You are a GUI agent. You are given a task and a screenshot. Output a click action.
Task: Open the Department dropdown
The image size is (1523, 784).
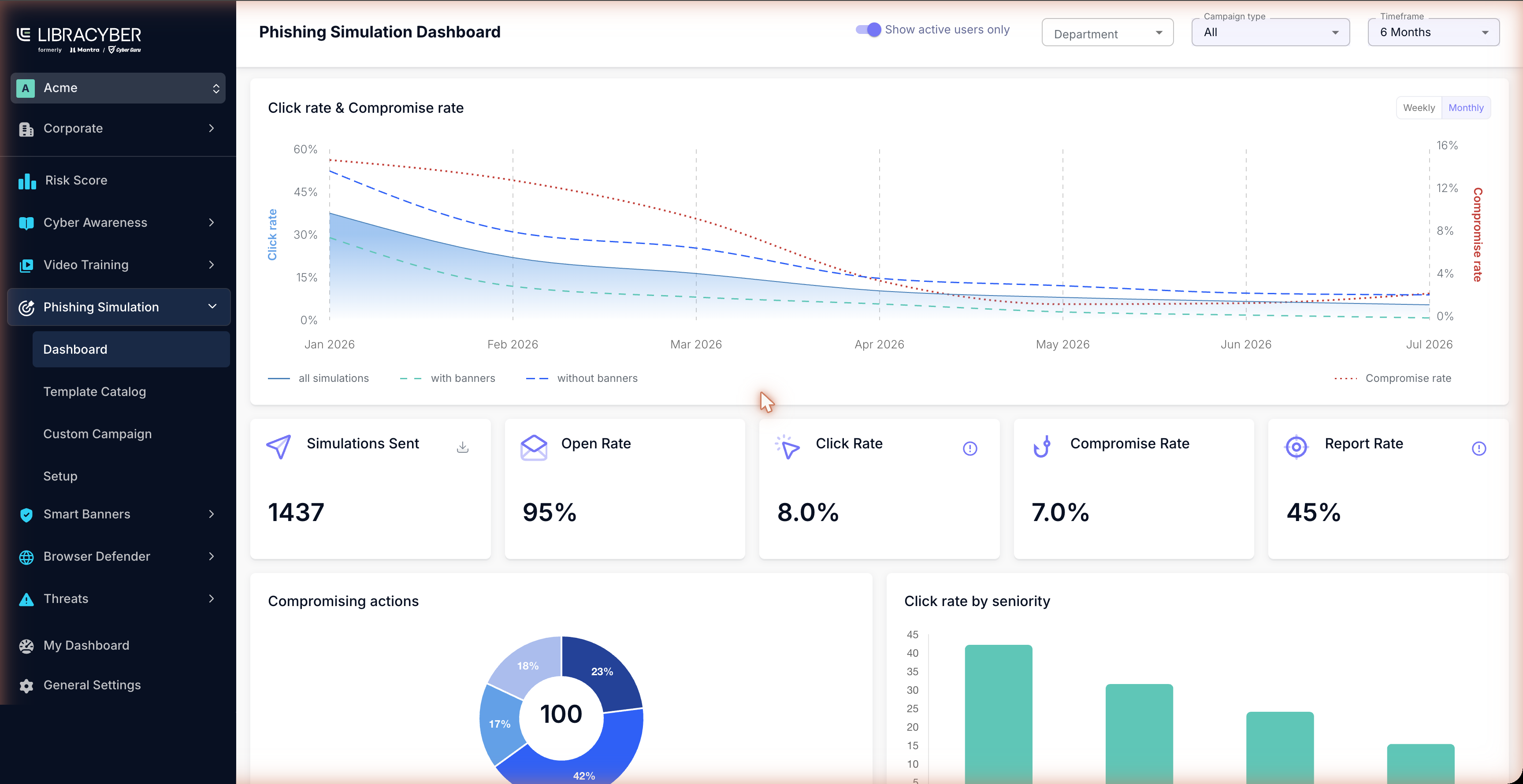point(1107,33)
